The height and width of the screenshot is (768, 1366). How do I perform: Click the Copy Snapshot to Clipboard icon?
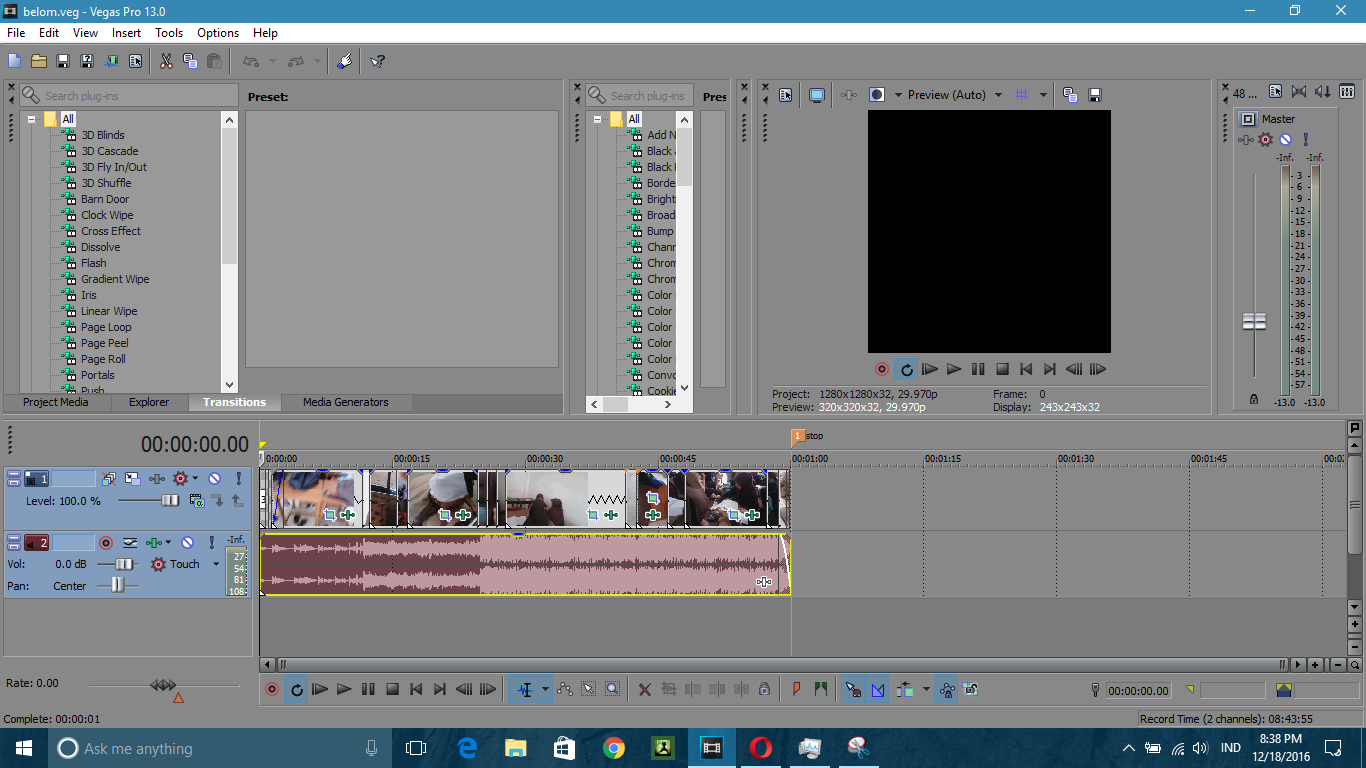1068,94
